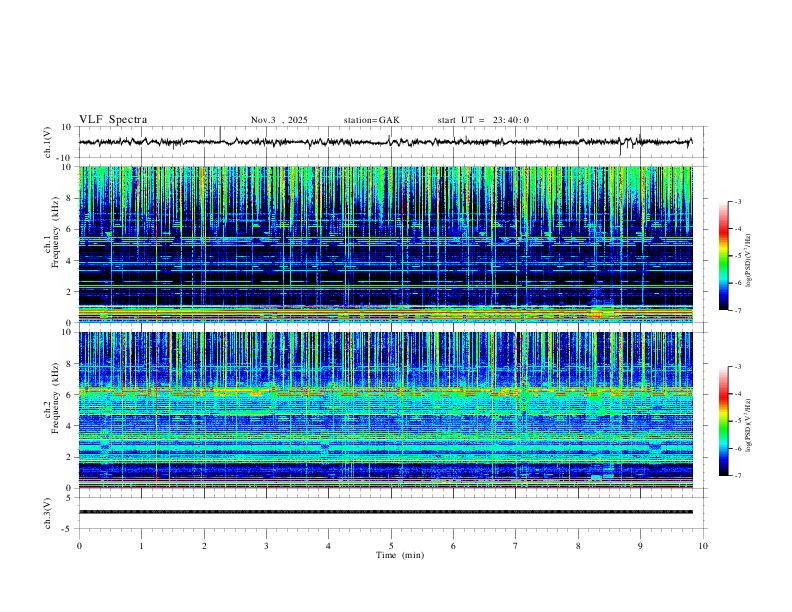Click the ch.1 color bar log(PSD) label
This screenshot has height=612, width=792.
749,261
